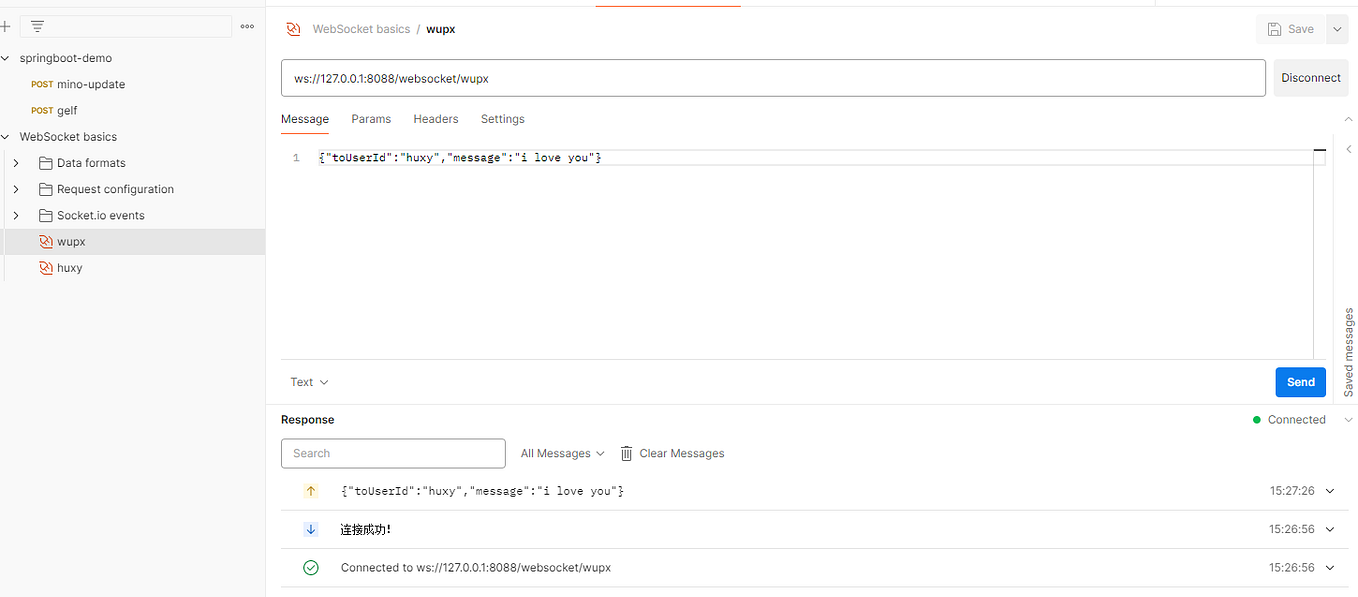Expand the Socket.io events folder
1358x597 pixels.
point(16,215)
